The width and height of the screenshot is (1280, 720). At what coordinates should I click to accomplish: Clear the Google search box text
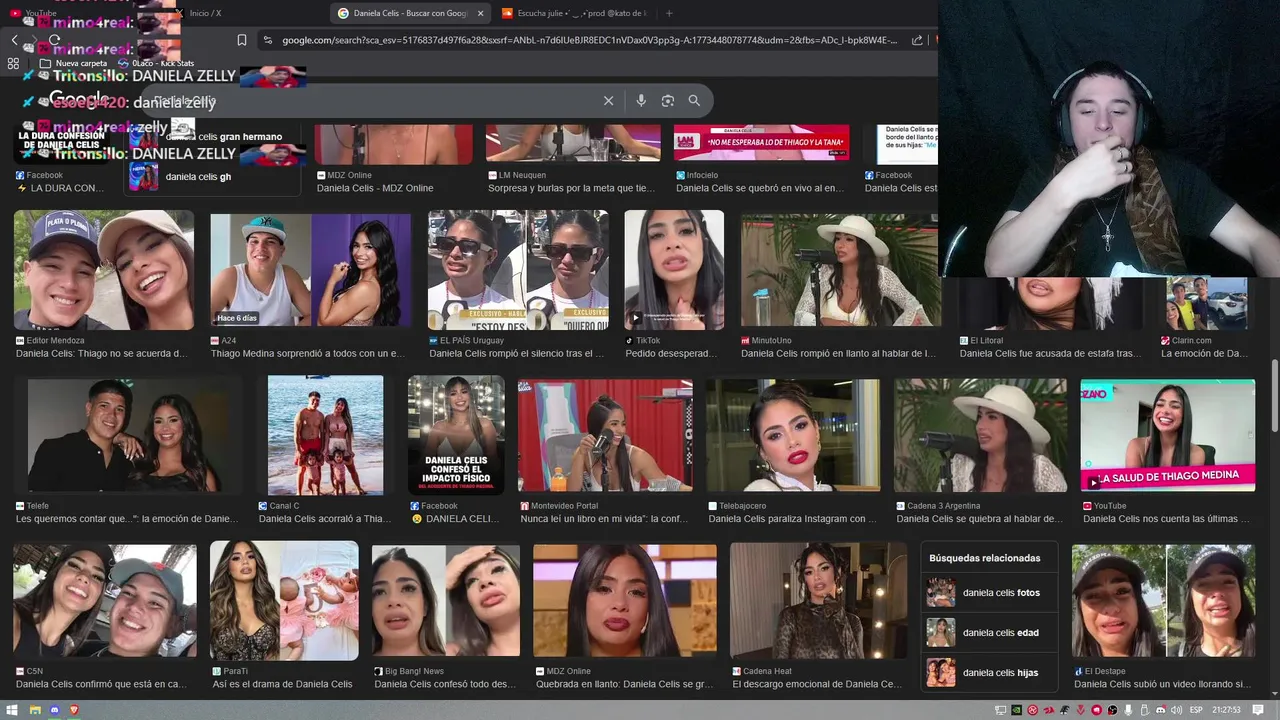point(608,101)
